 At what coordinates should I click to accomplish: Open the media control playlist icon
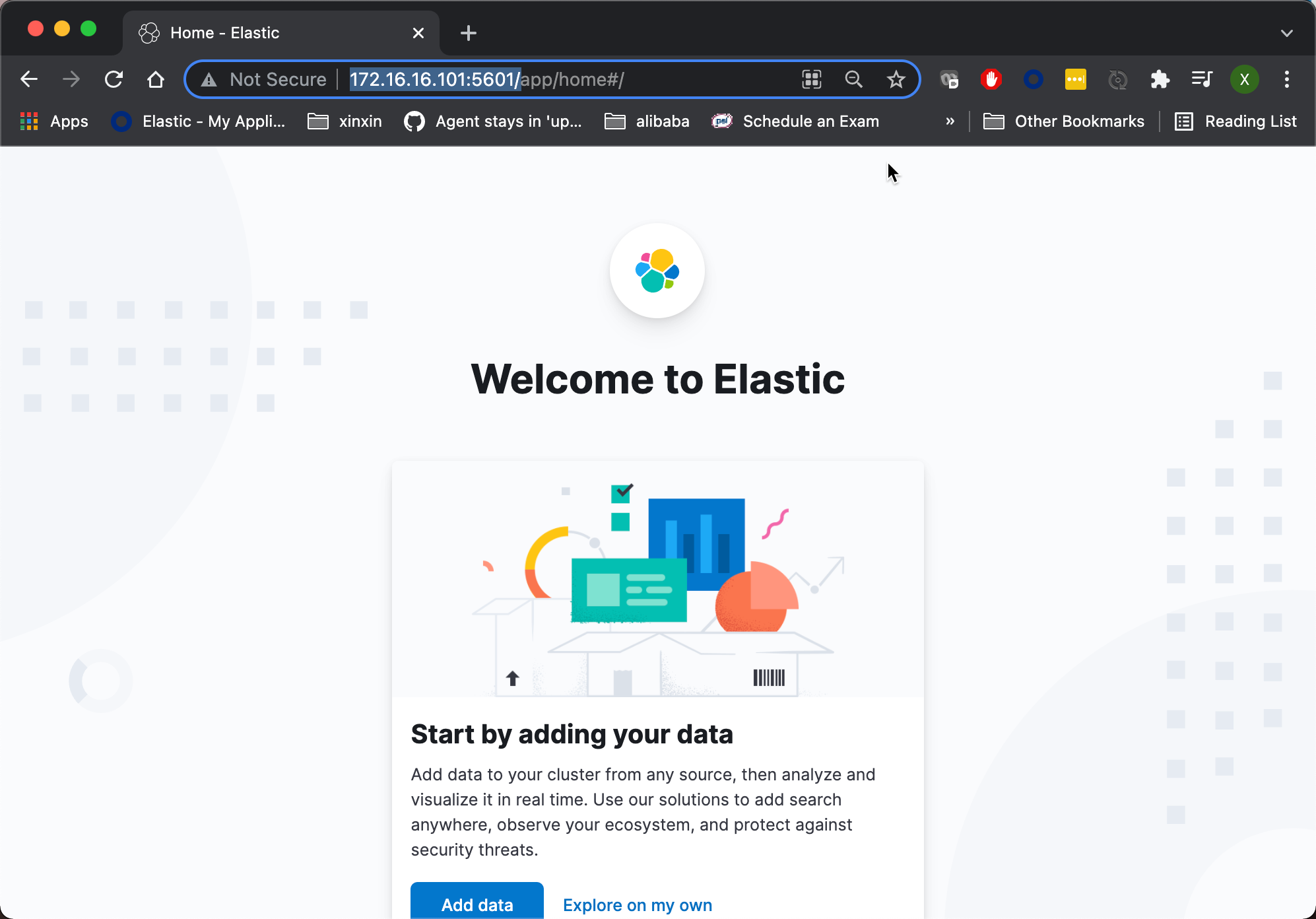coord(1202,80)
